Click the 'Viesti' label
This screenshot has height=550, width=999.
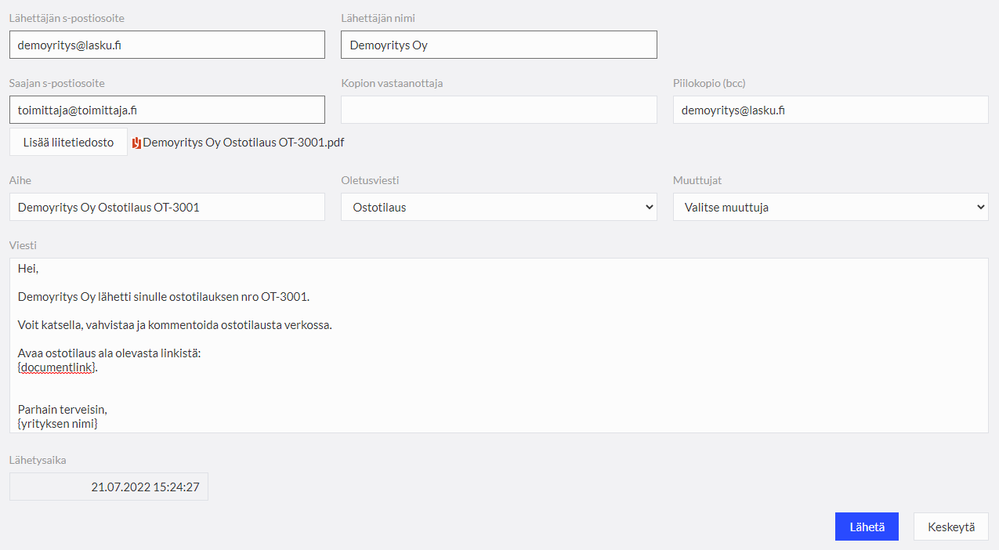coord(23,245)
